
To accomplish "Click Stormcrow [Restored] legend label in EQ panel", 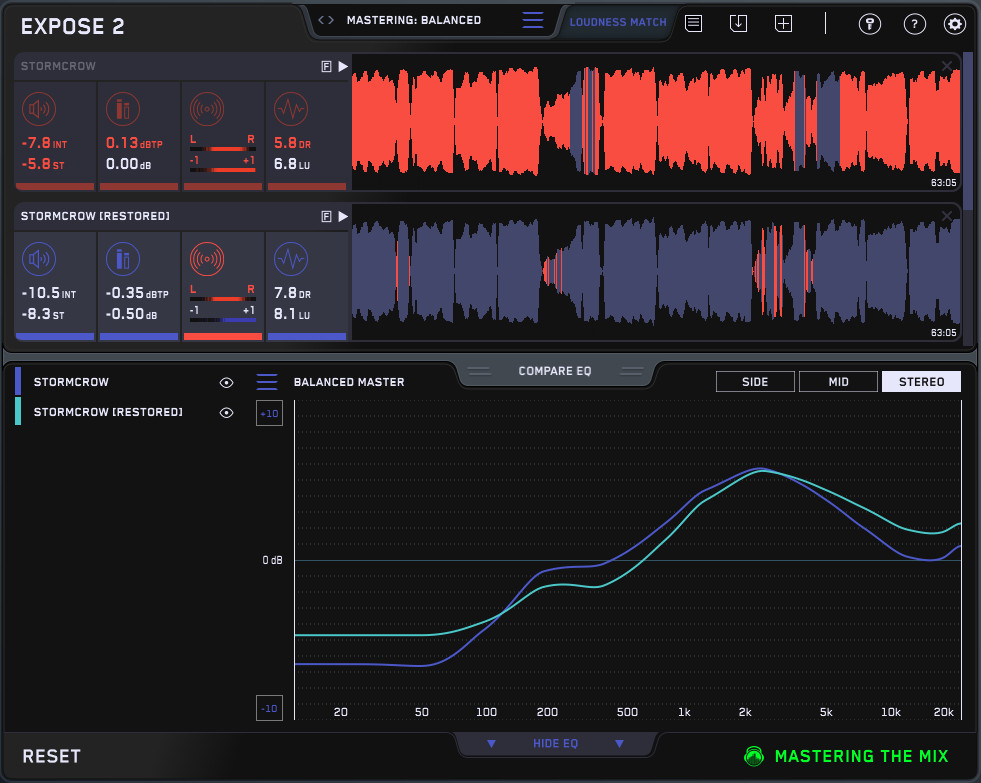I will [108, 412].
